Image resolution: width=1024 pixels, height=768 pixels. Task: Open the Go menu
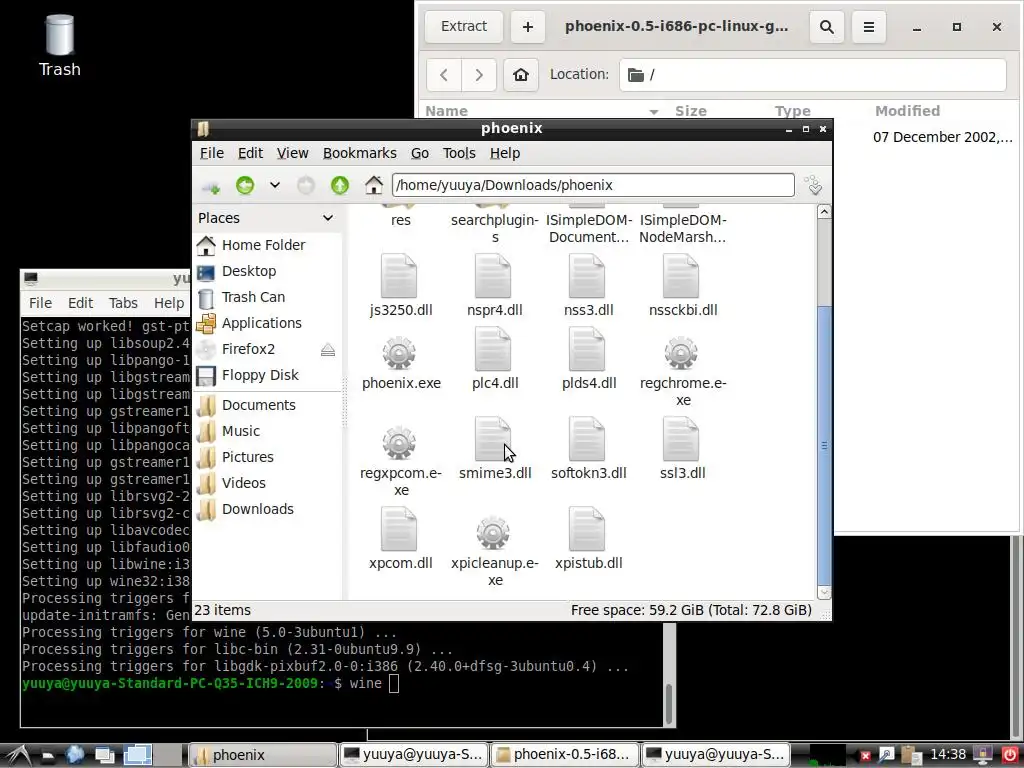419,153
